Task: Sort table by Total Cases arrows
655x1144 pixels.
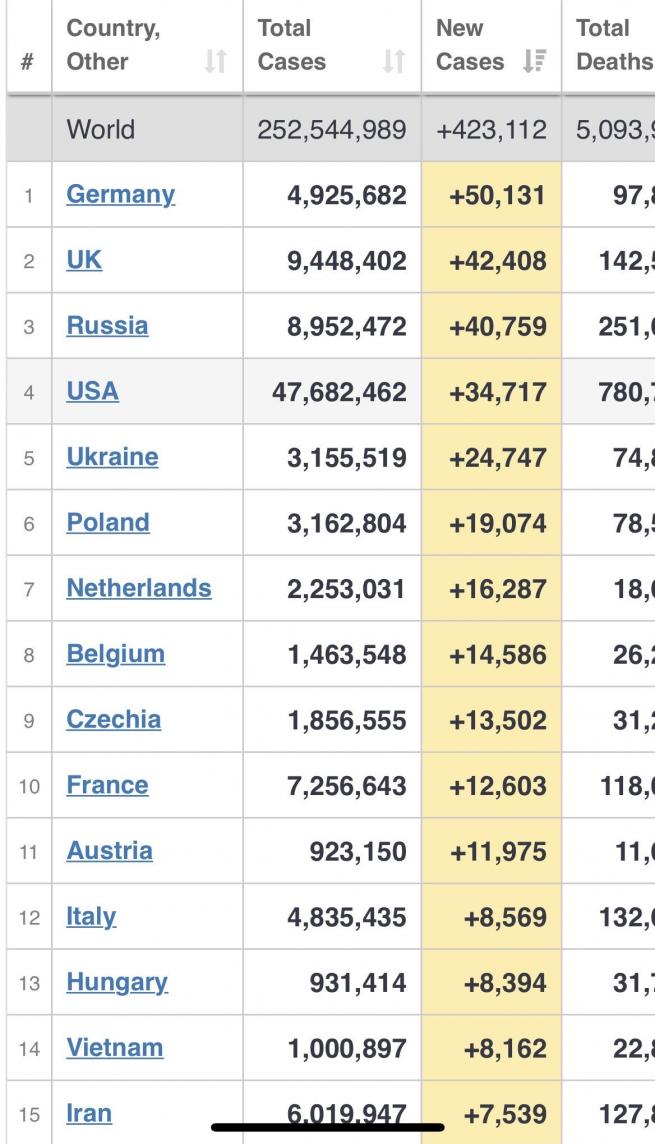Action: tap(394, 61)
